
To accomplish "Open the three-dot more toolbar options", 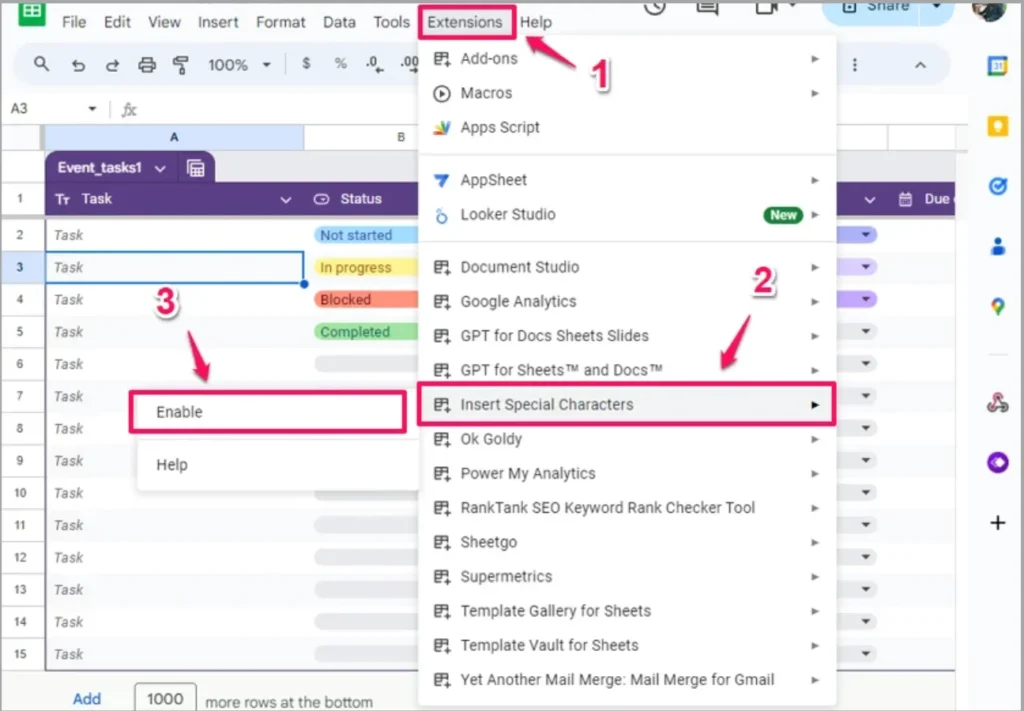I will click(x=855, y=65).
